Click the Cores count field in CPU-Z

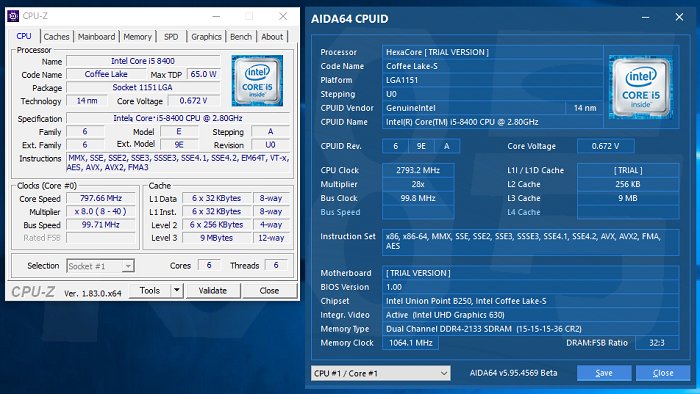point(208,265)
